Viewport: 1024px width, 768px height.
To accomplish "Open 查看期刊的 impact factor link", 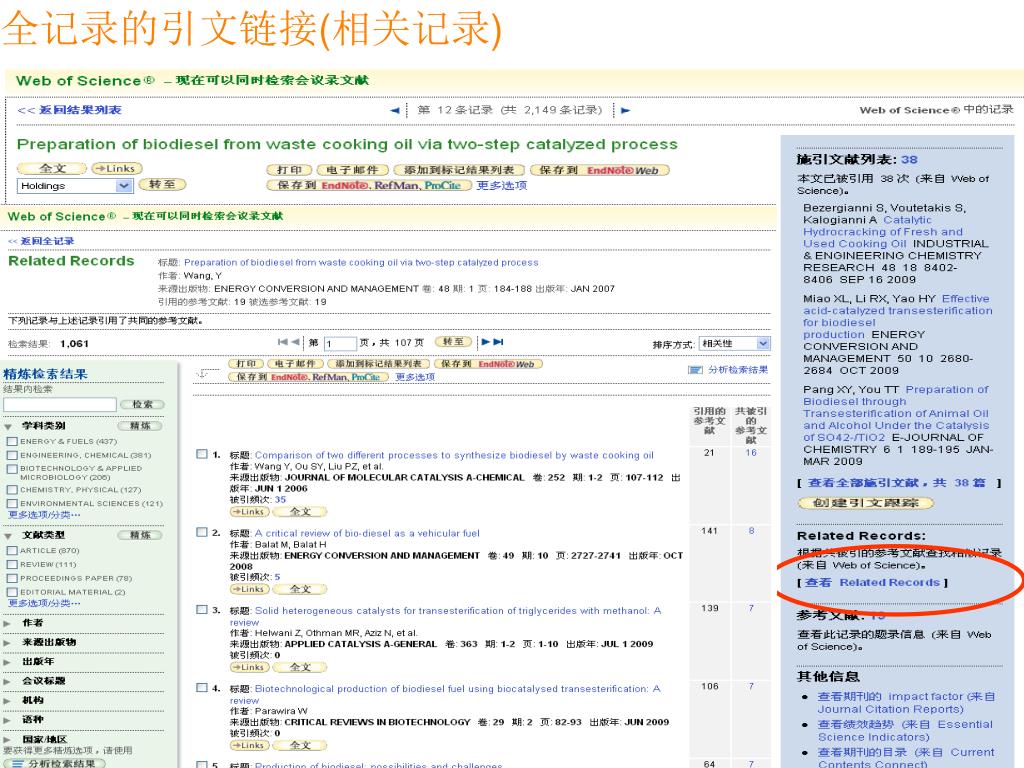I will coord(906,703).
